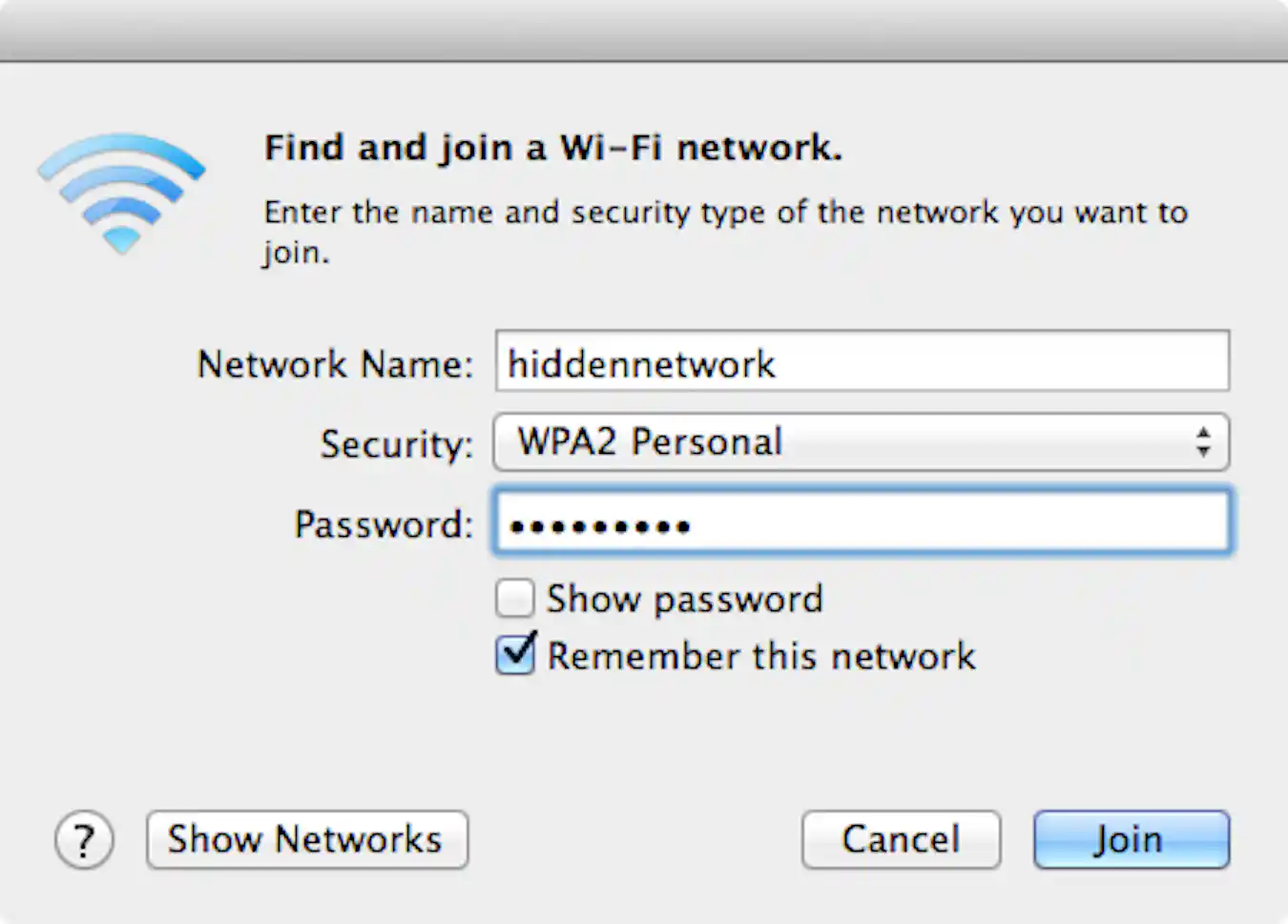Uncheck Remember this network
Viewport: 1288px width, 924px height.
coord(514,655)
